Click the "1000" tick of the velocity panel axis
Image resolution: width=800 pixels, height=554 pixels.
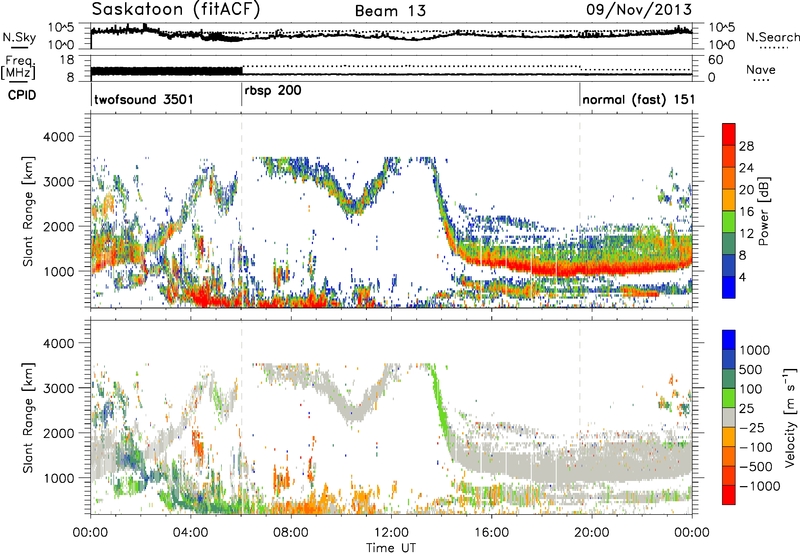tap(58, 478)
